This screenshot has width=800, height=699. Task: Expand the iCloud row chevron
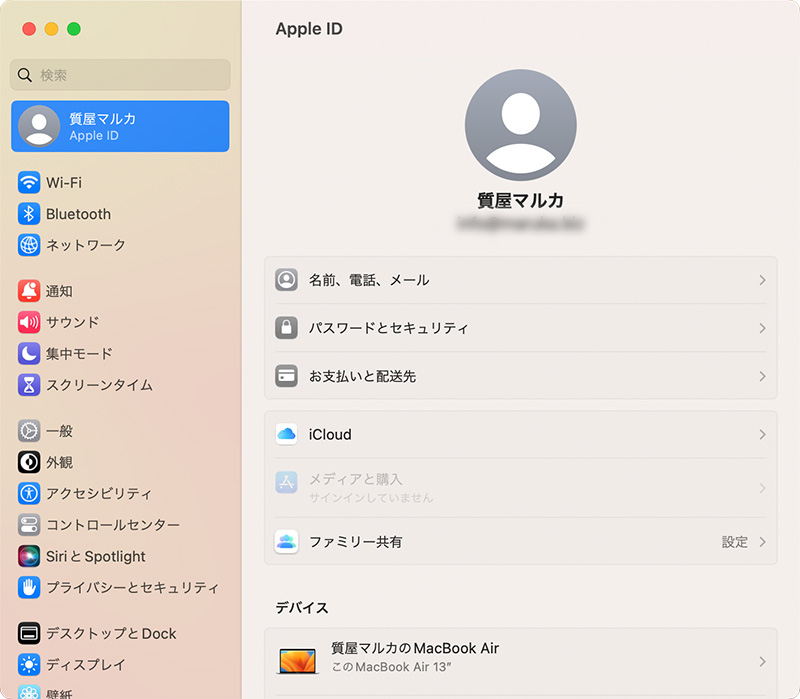pos(762,435)
